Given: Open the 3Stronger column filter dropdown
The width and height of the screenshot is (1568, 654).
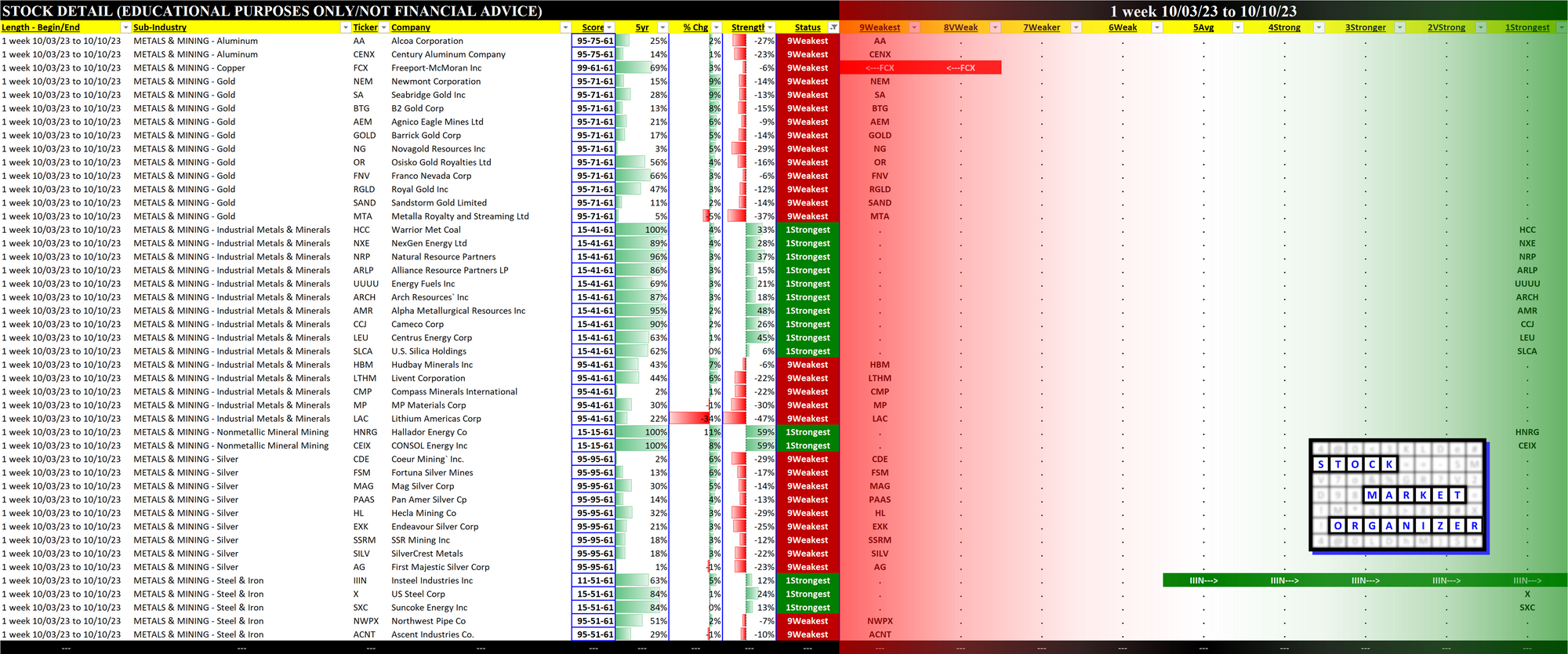Looking at the screenshot, I should tap(1400, 27).
